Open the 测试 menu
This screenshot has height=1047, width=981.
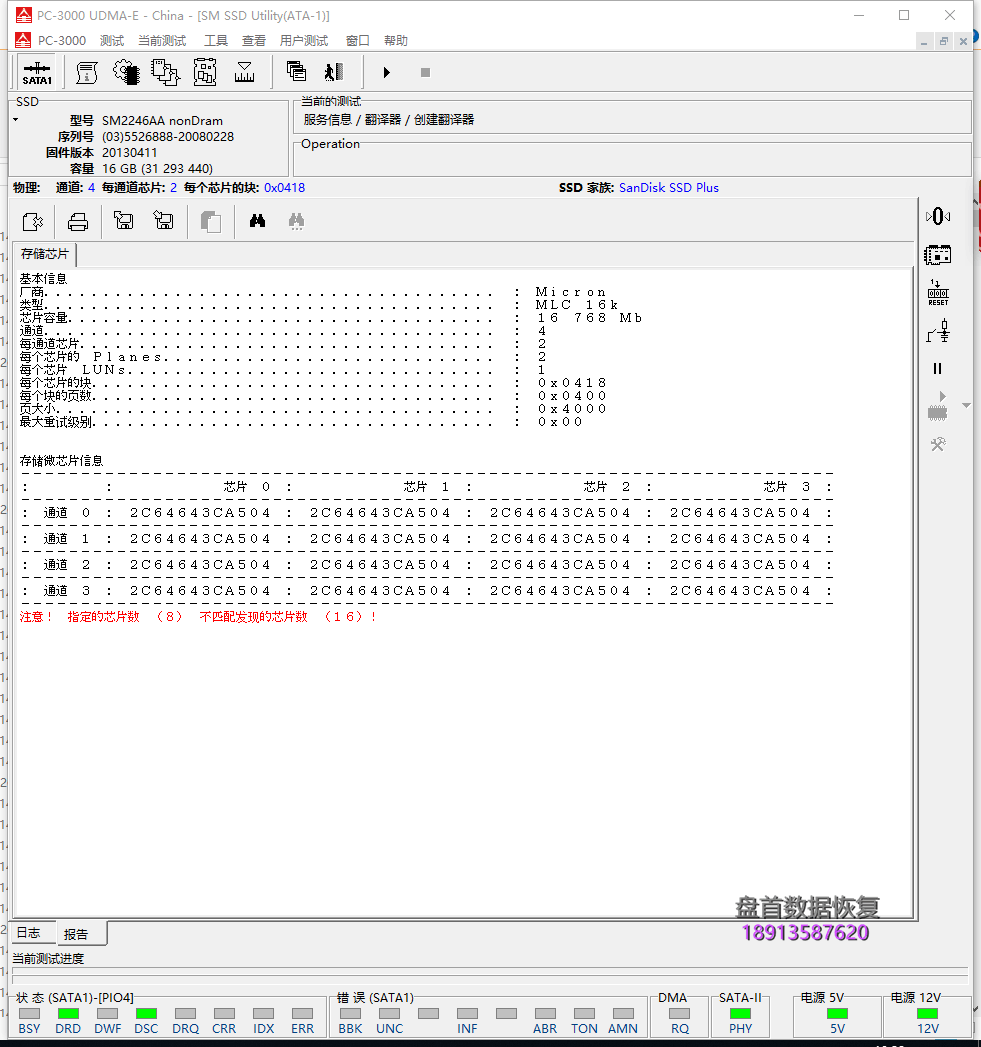[112, 41]
